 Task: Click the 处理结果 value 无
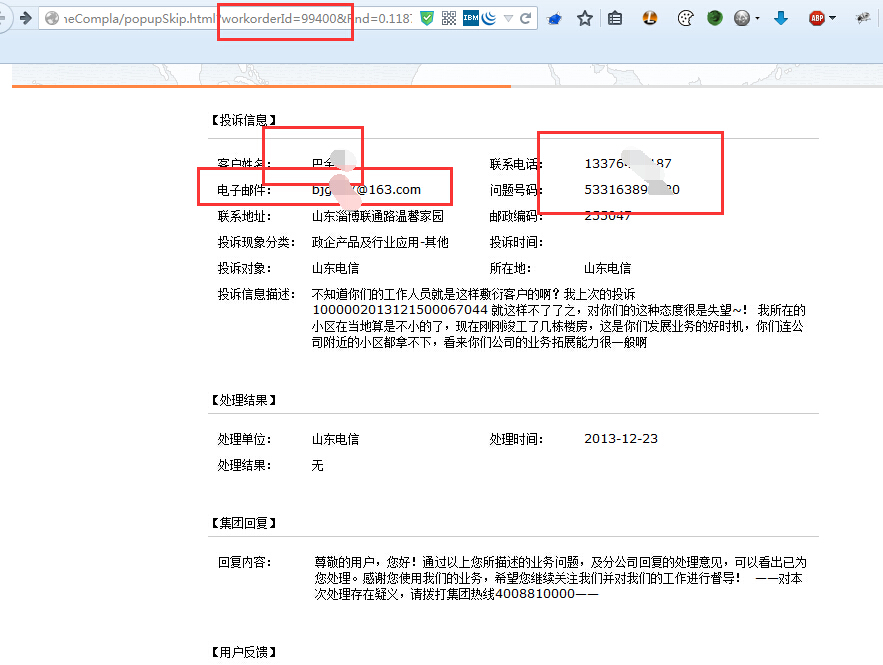pos(318,465)
